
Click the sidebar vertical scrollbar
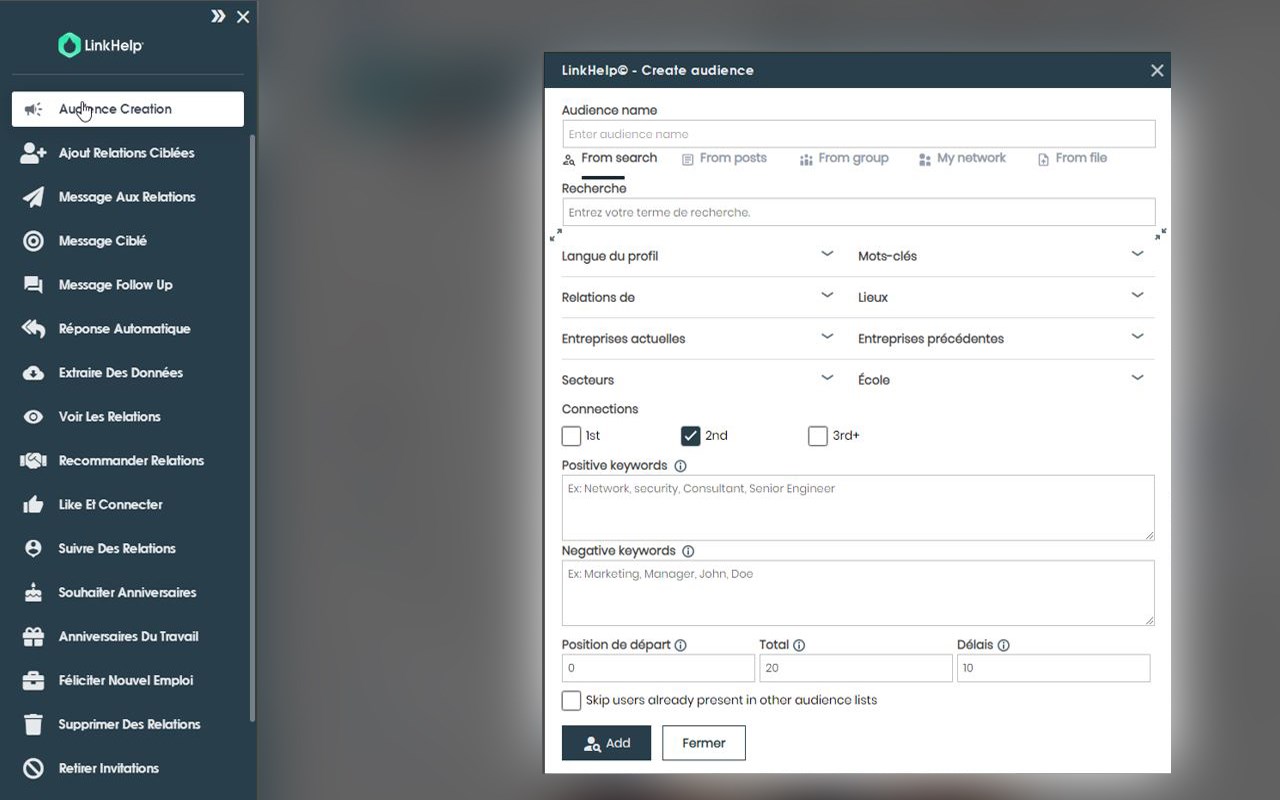(x=252, y=428)
